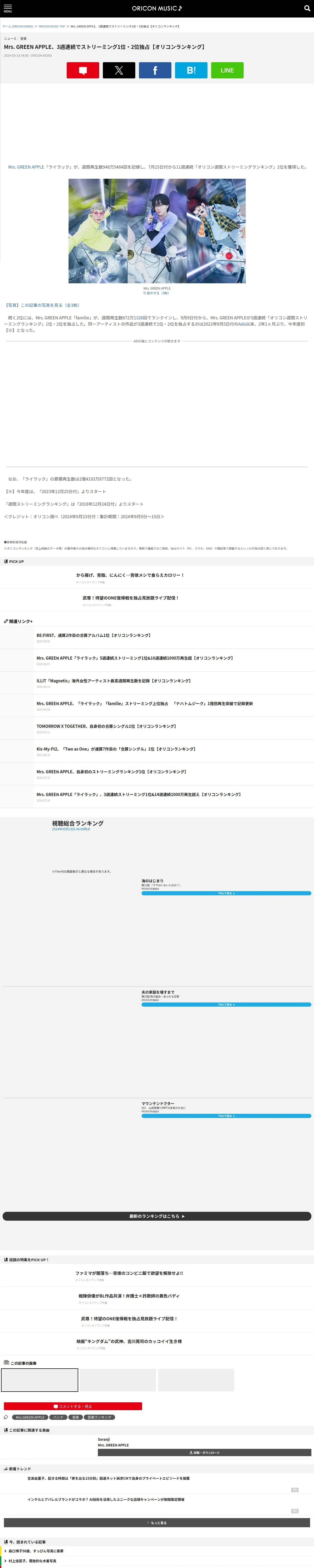Share via Hatena Bookmark B! button
This screenshot has width=314, height=1568.
tap(191, 71)
